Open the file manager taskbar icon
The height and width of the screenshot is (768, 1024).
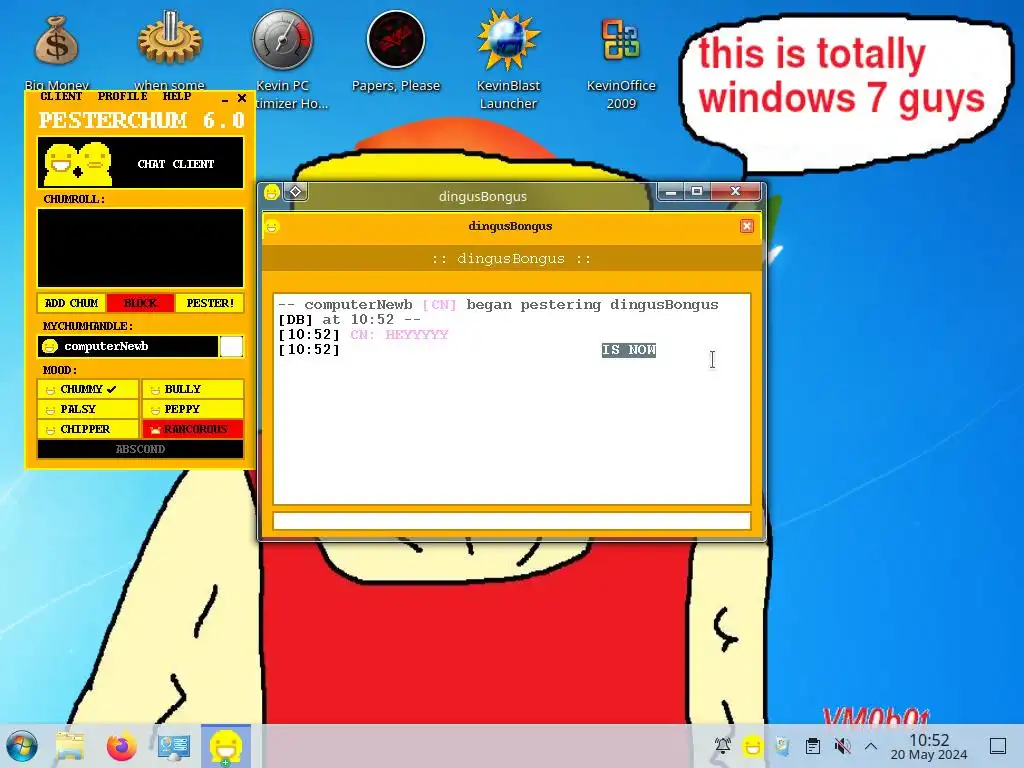(70, 746)
